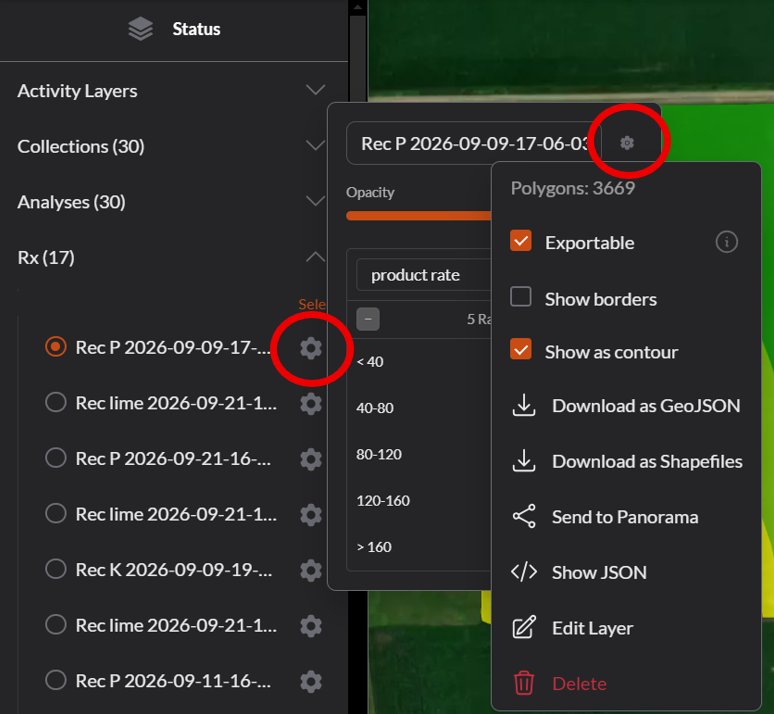774x714 pixels.
Task: Expand the Analyses (30) section
Action: [x=315, y=201]
